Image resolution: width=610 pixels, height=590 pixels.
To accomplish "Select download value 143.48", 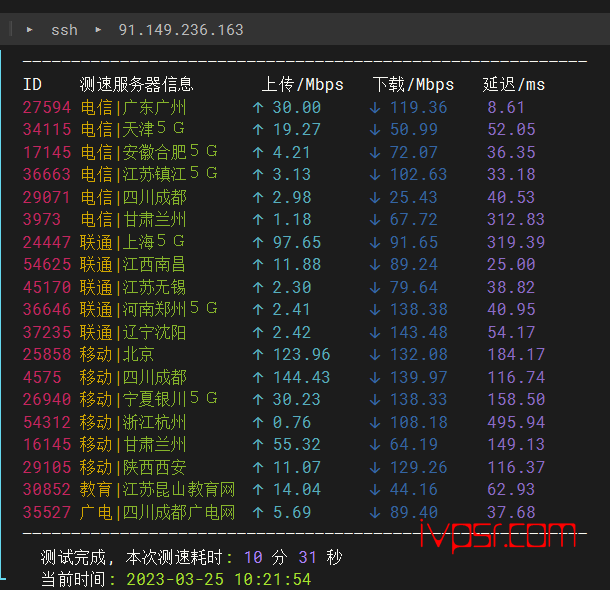I will click(x=419, y=332).
